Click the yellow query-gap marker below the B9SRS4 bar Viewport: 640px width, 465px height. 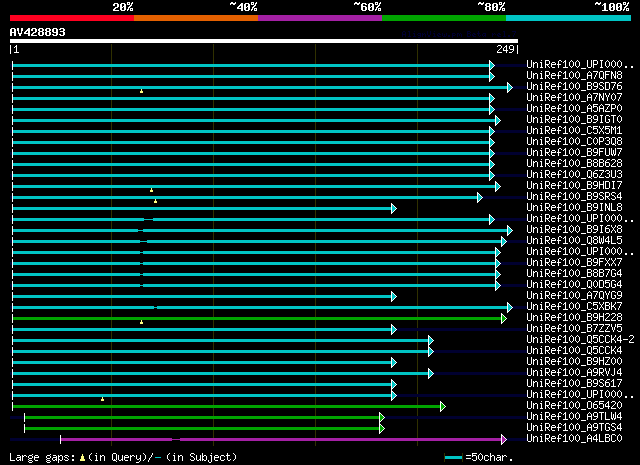coord(156,201)
